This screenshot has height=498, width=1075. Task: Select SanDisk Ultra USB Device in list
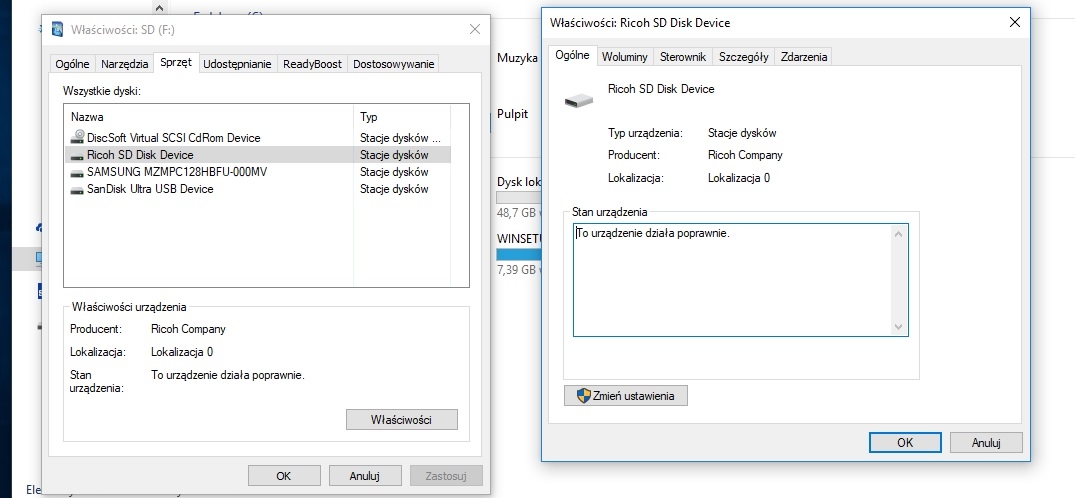click(257, 189)
